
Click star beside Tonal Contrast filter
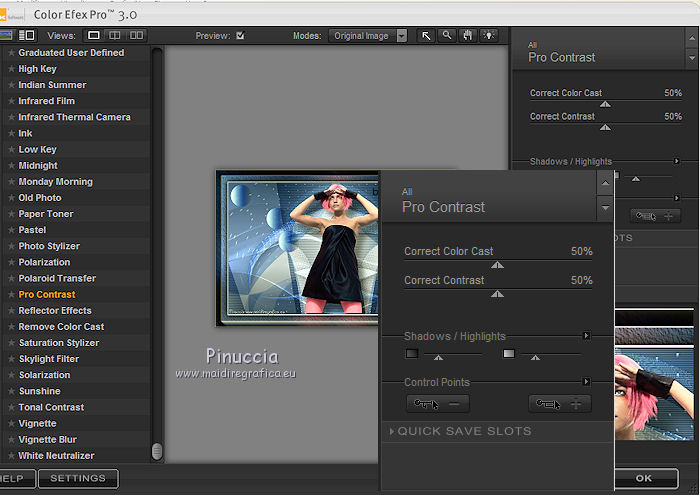[x=11, y=407]
